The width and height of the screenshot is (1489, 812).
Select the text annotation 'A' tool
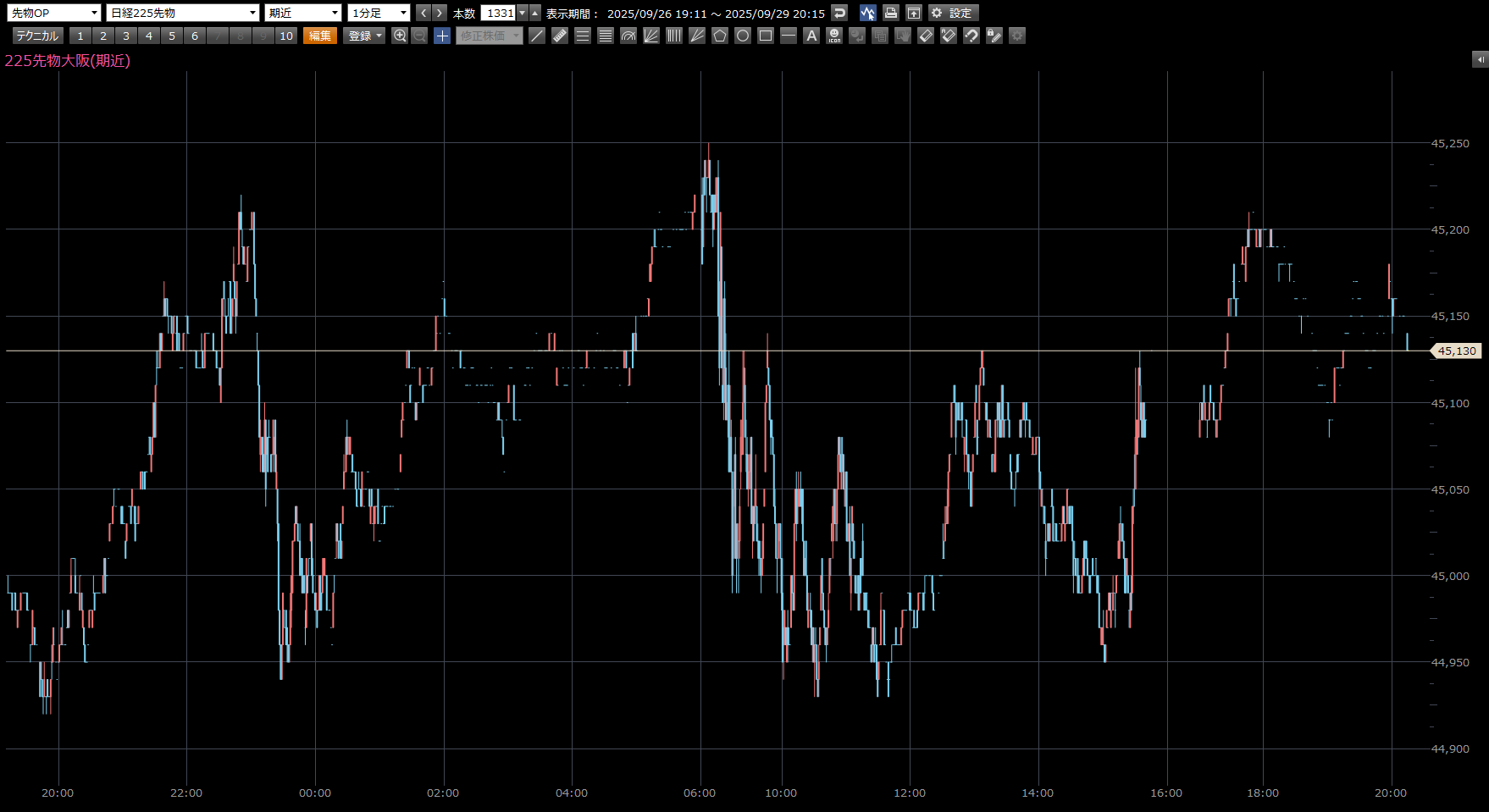[811, 36]
